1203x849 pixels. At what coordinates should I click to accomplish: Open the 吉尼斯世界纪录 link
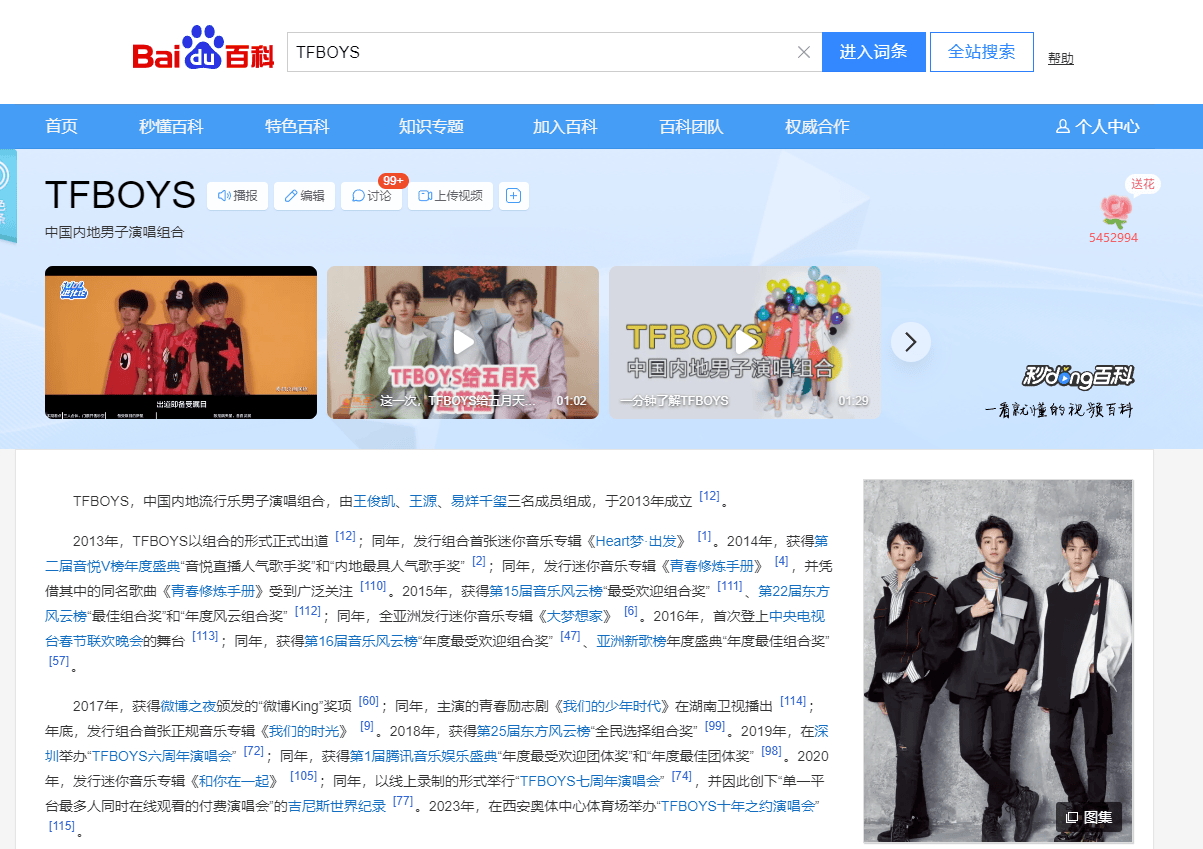coord(337,806)
